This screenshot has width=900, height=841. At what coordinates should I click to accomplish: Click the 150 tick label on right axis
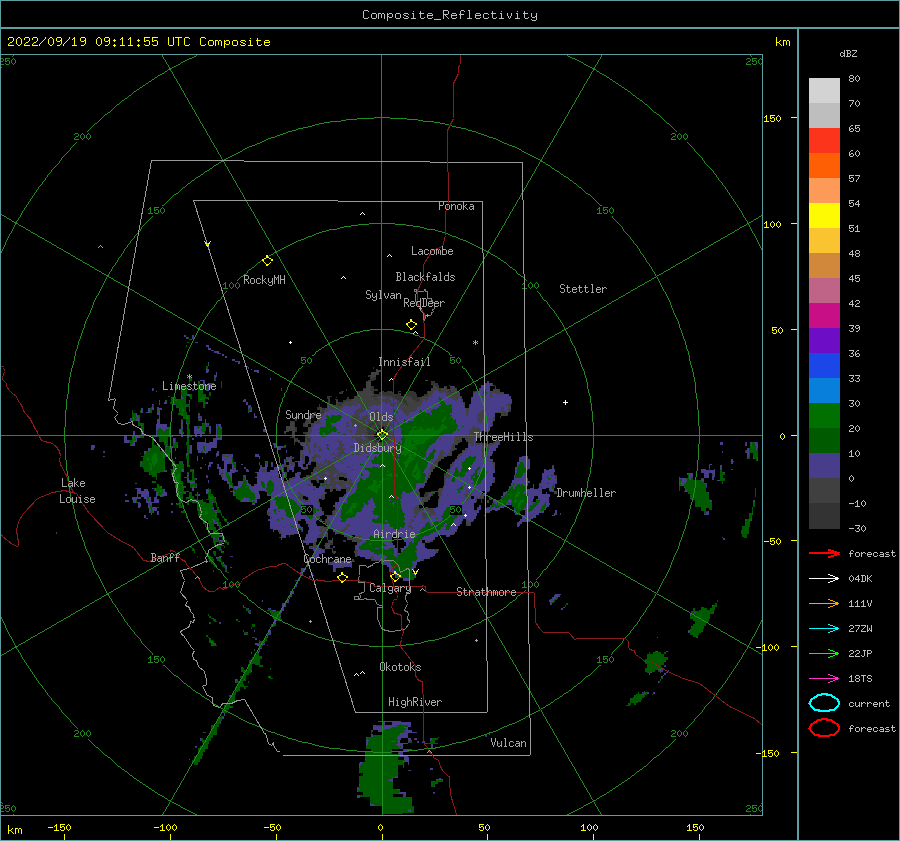(x=772, y=118)
